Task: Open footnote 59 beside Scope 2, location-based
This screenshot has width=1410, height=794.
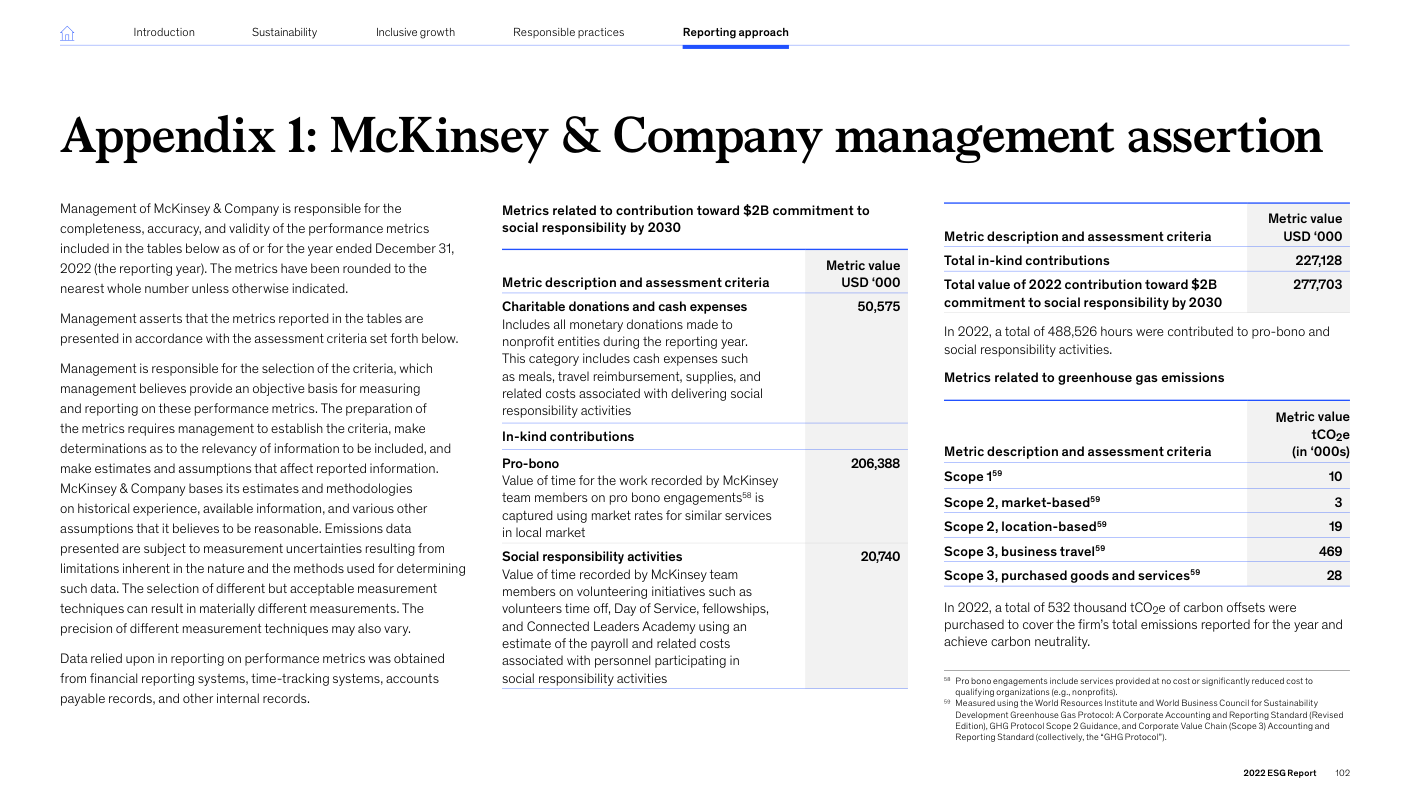Action: [x=1101, y=523]
